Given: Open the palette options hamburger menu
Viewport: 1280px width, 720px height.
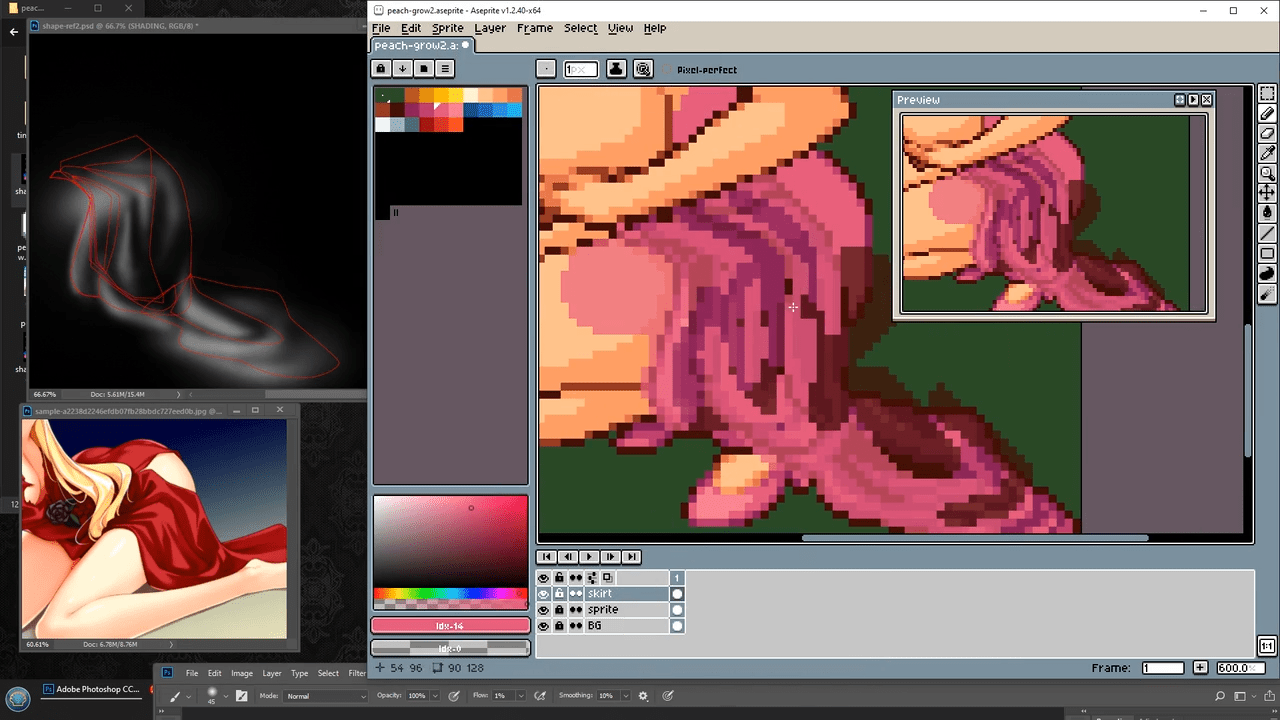Looking at the screenshot, I should click(445, 69).
